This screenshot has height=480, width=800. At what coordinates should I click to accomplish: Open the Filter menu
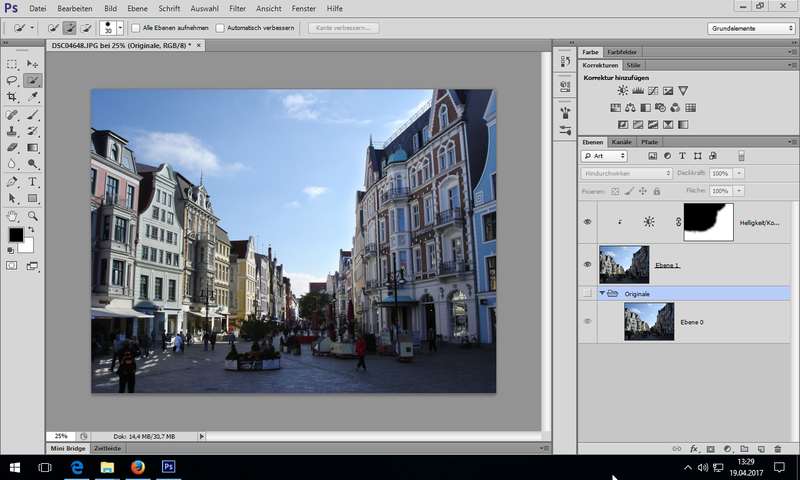click(x=237, y=7)
